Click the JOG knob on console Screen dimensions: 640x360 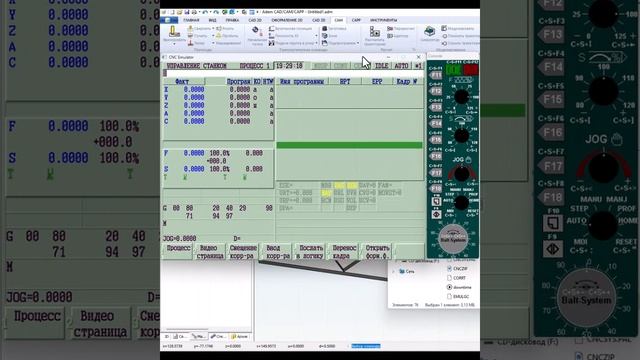(x=462, y=174)
